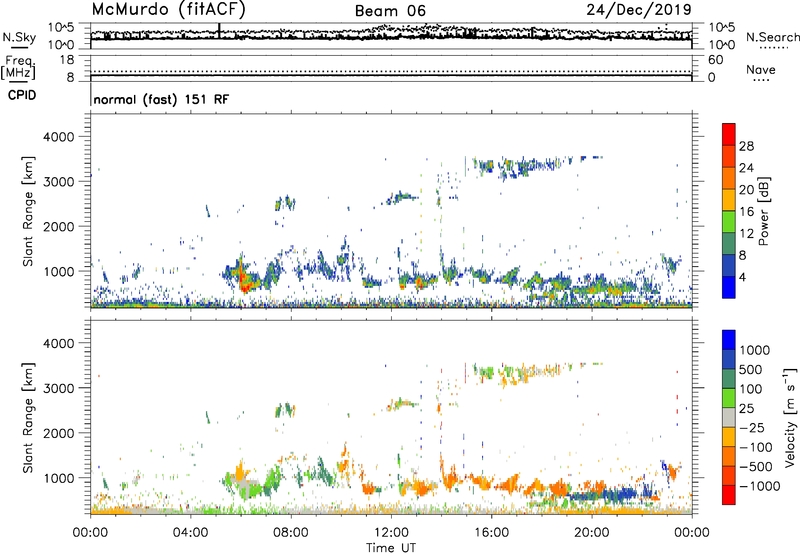The width and height of the screenshot is (800, 554).
Task: Click the "Nave" legend label
Action: coord(761,69)
